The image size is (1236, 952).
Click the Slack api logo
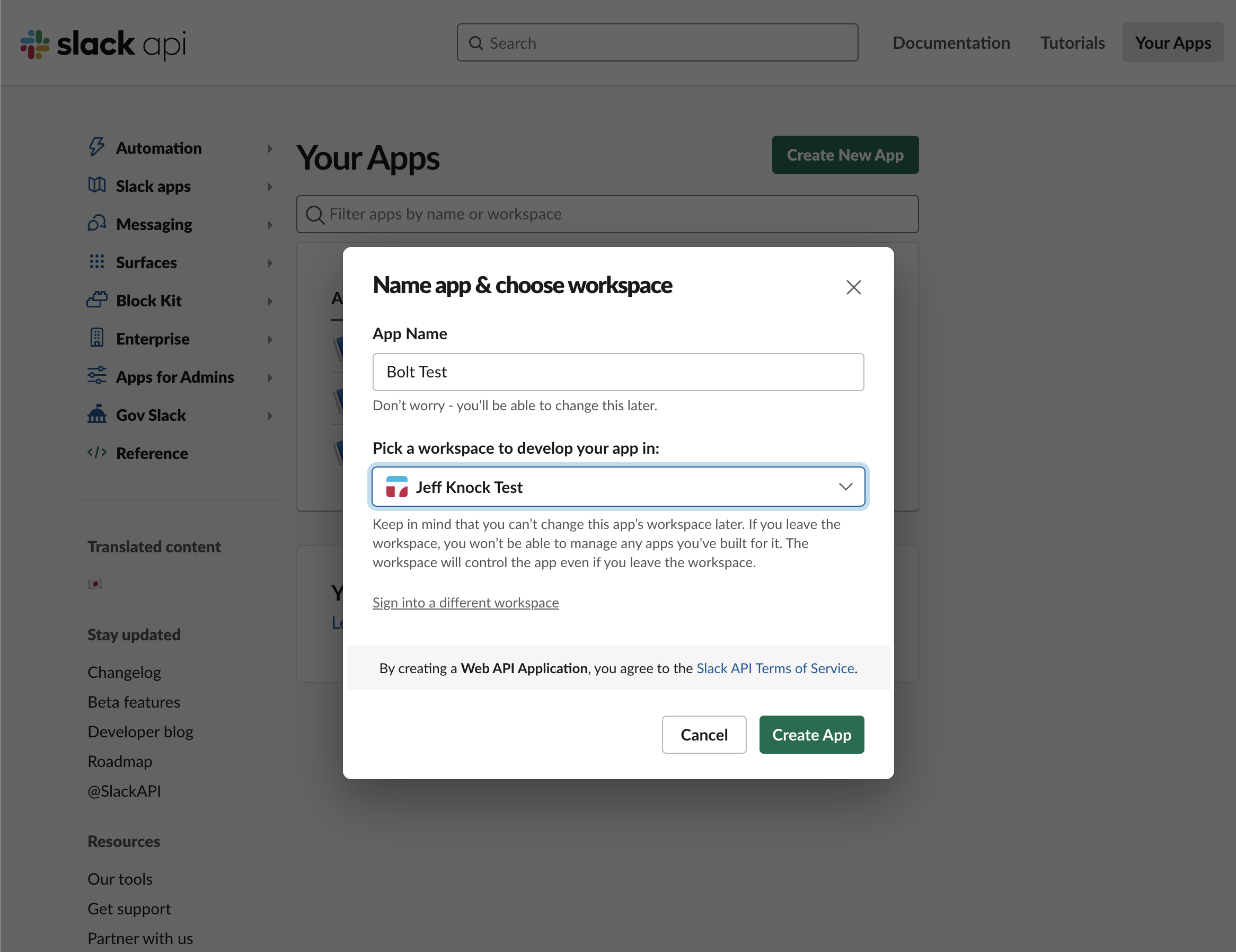pyautogui.click(x=103, y=43)
